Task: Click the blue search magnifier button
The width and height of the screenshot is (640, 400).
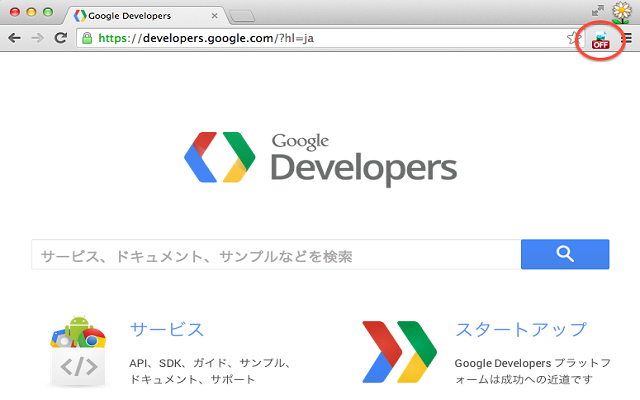Action: coord(565,254)
